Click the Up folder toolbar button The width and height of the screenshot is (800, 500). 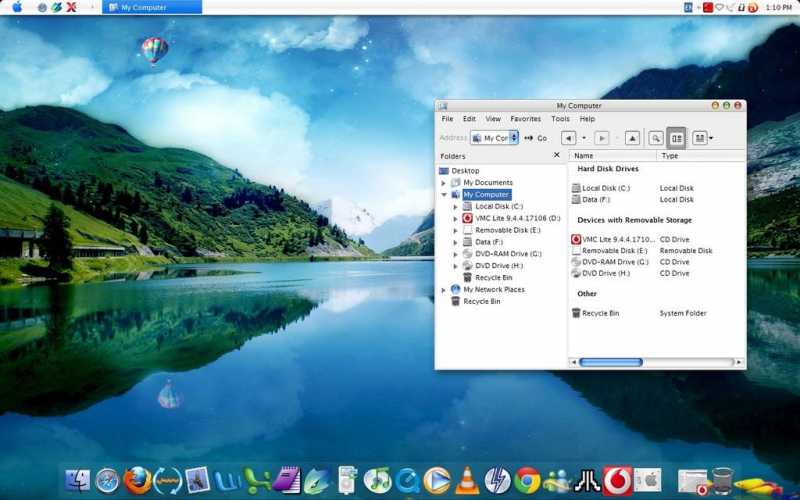point(632,138)
